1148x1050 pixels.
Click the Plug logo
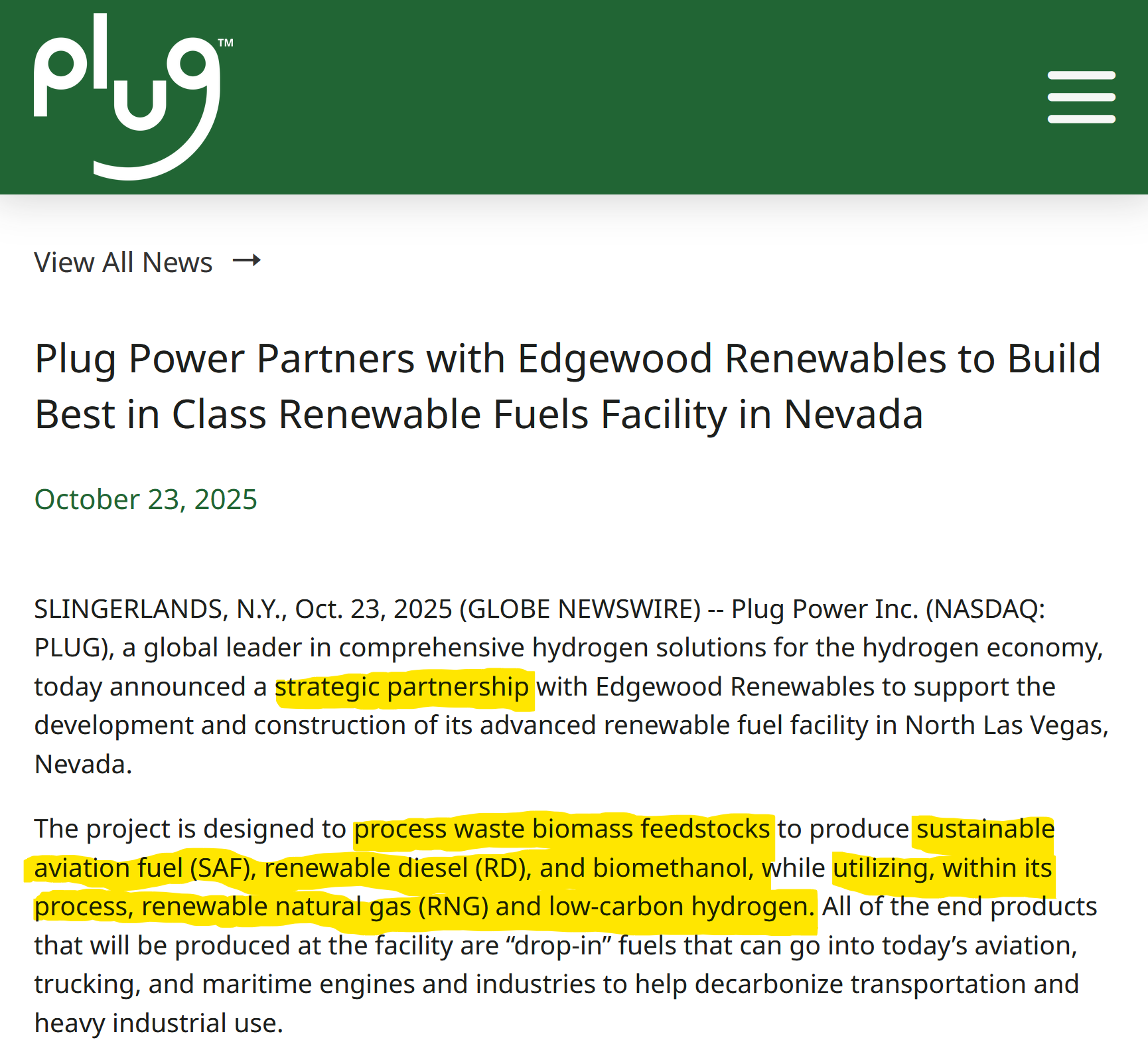point(133,97)
